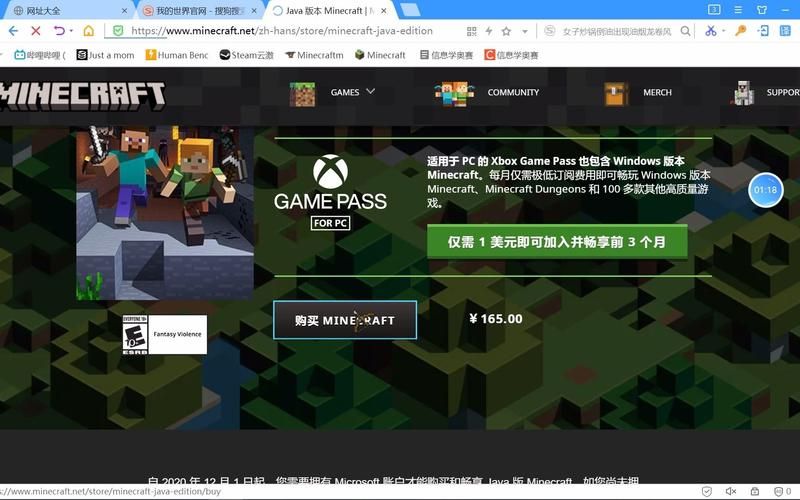The height and width of the screenshot is (500, 800).
Task: Click the Xbox Game Pass for PC logo
Action: (x=330, y=192)
